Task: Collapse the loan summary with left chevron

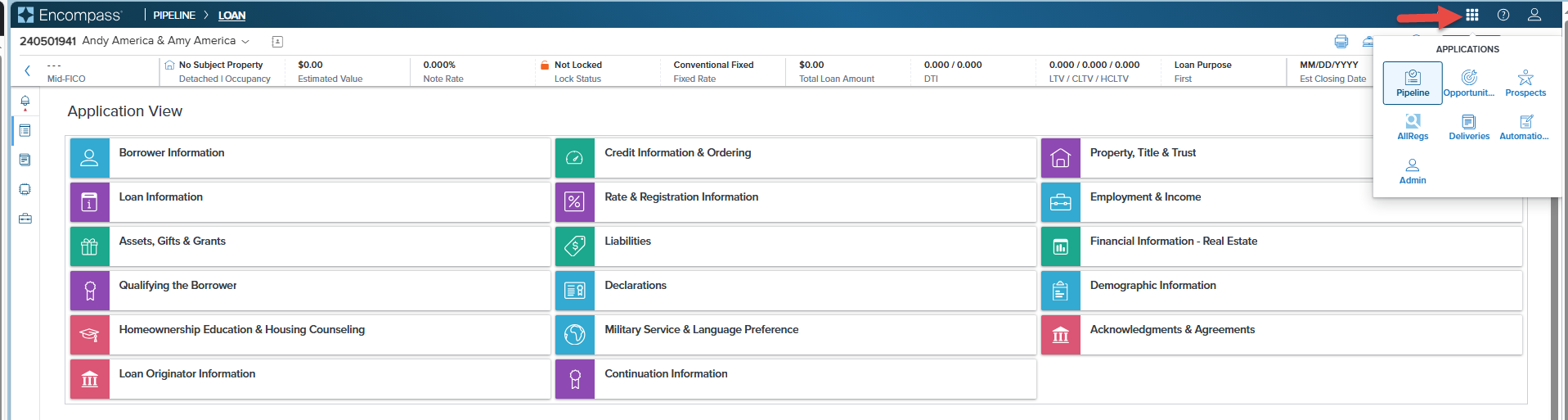Action: pyautogui.click(x=28, y=71)
